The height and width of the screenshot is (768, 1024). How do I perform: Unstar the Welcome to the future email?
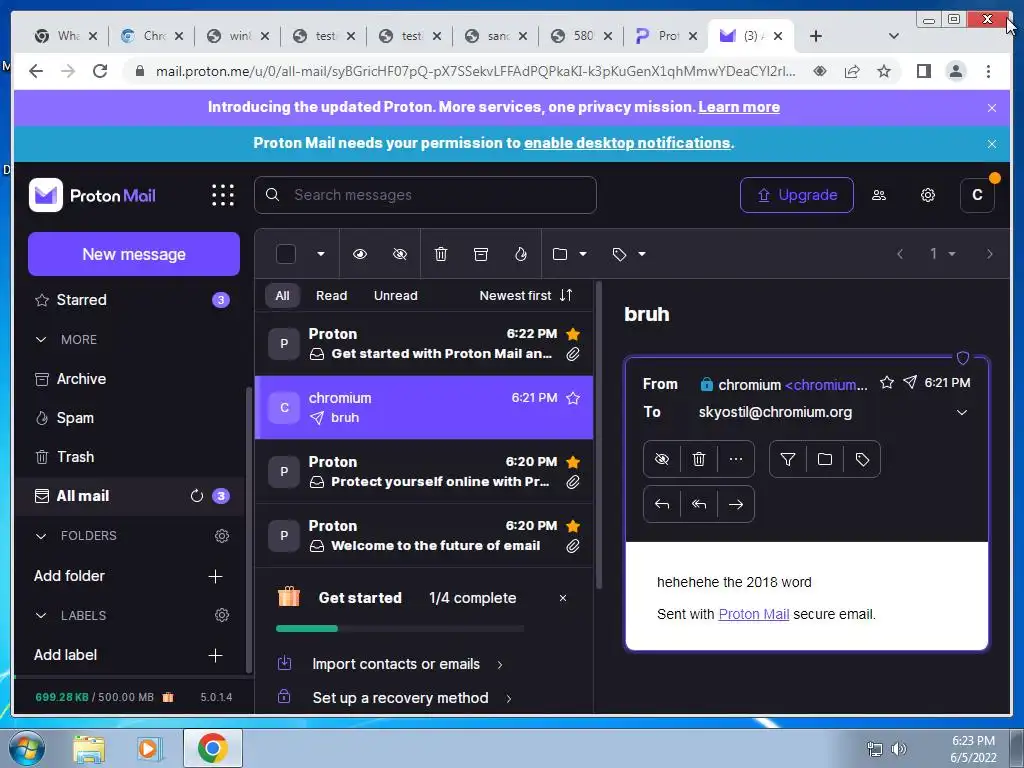click(x=573, y=526)
